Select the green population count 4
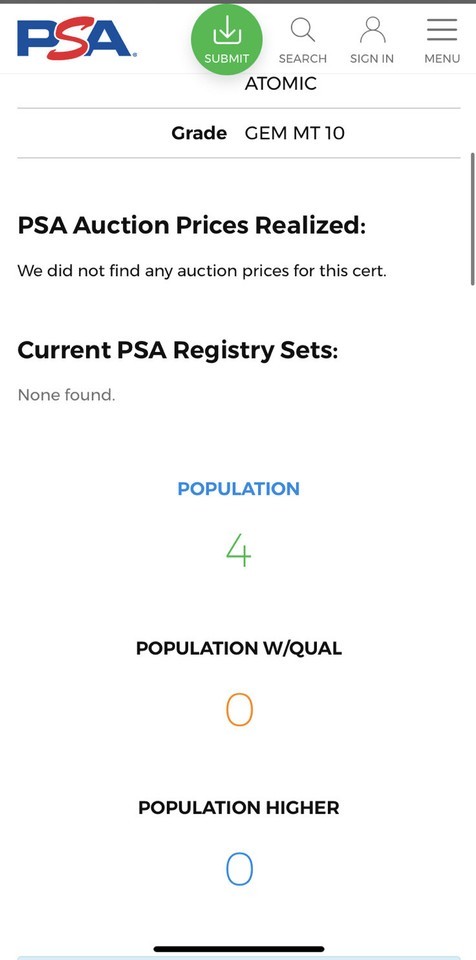 (238, 550)
